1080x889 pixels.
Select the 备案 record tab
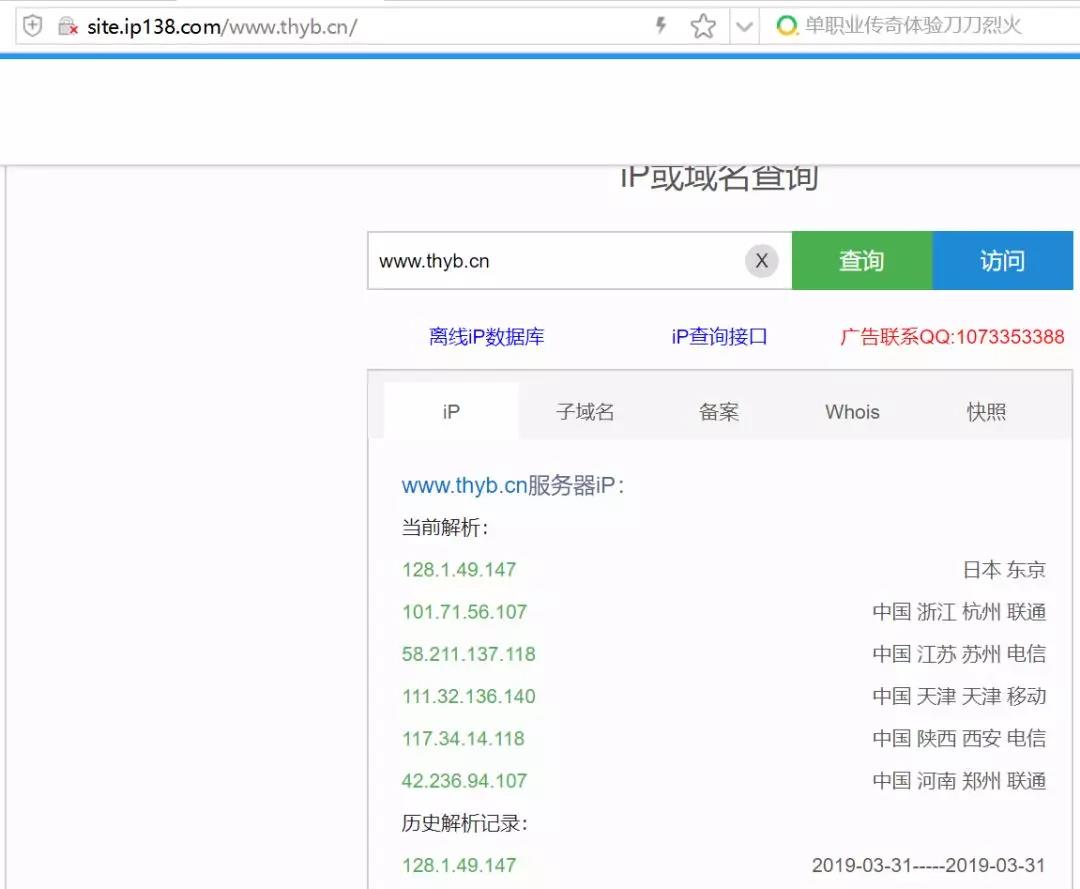[718, 411]
